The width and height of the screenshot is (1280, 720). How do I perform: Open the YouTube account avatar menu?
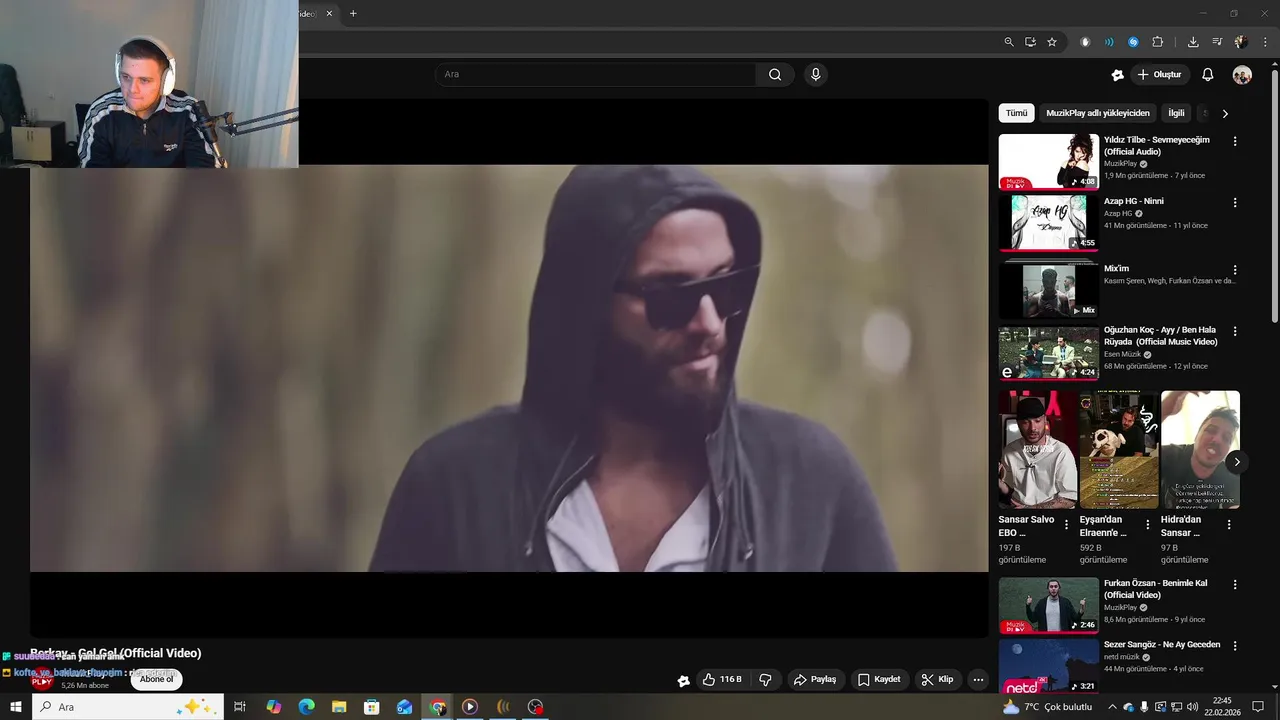(1242, 75)
